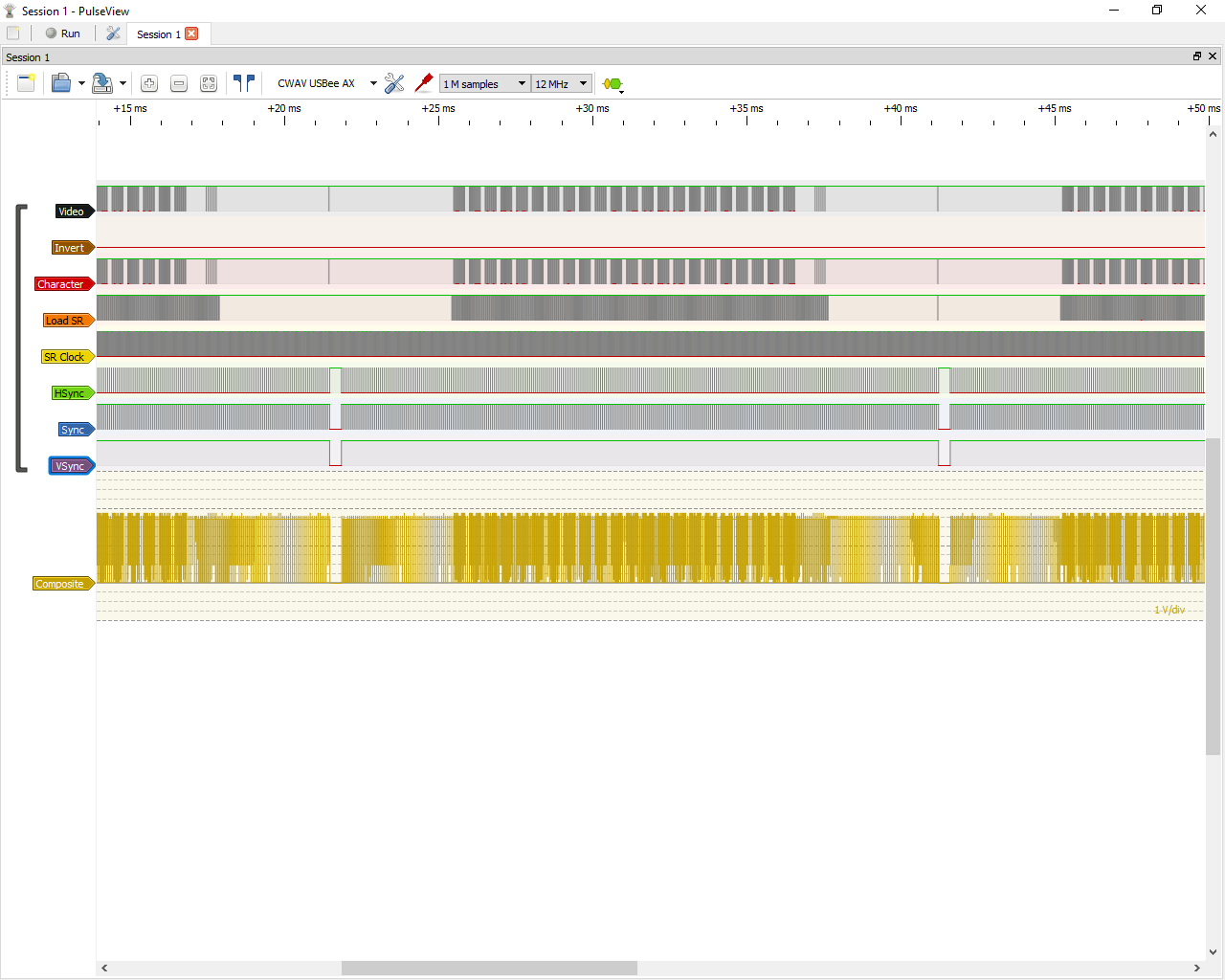Close the Session 1 dock panel
Viewport: 1225px width, 980px height.
[x=1213, y=56]
